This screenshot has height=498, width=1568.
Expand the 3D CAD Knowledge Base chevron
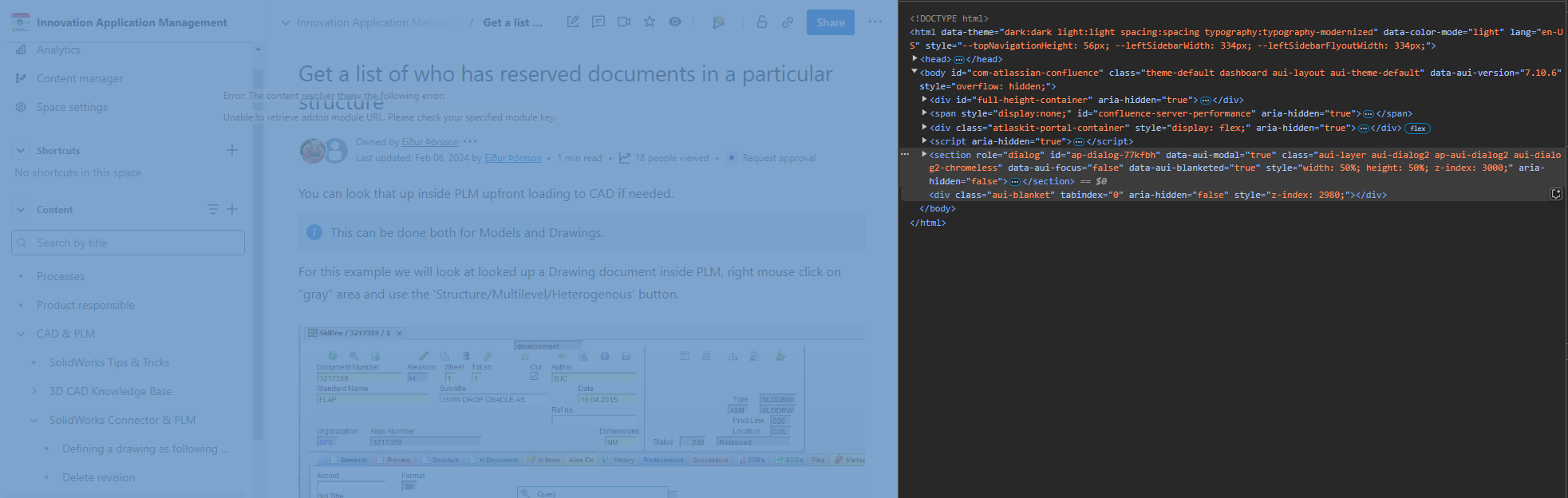pos(34,391)
